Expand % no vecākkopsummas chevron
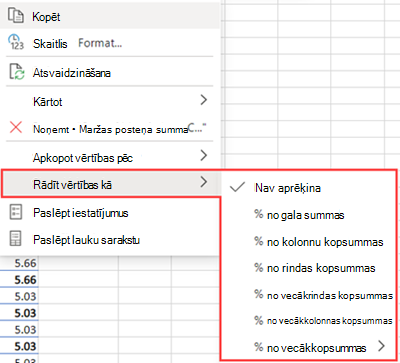This screenshot has width=400, height=363. coord(382,346)
